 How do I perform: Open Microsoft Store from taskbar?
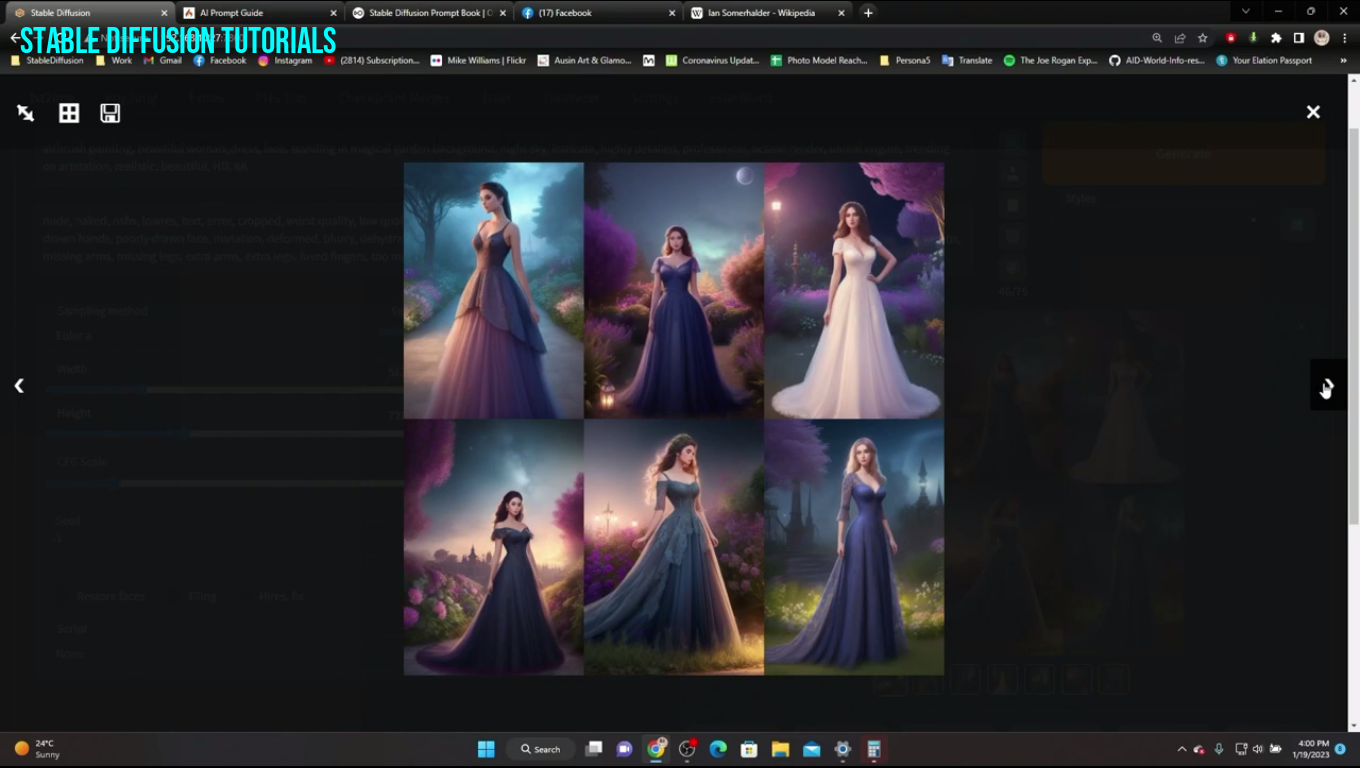click(x=749, y=749)
